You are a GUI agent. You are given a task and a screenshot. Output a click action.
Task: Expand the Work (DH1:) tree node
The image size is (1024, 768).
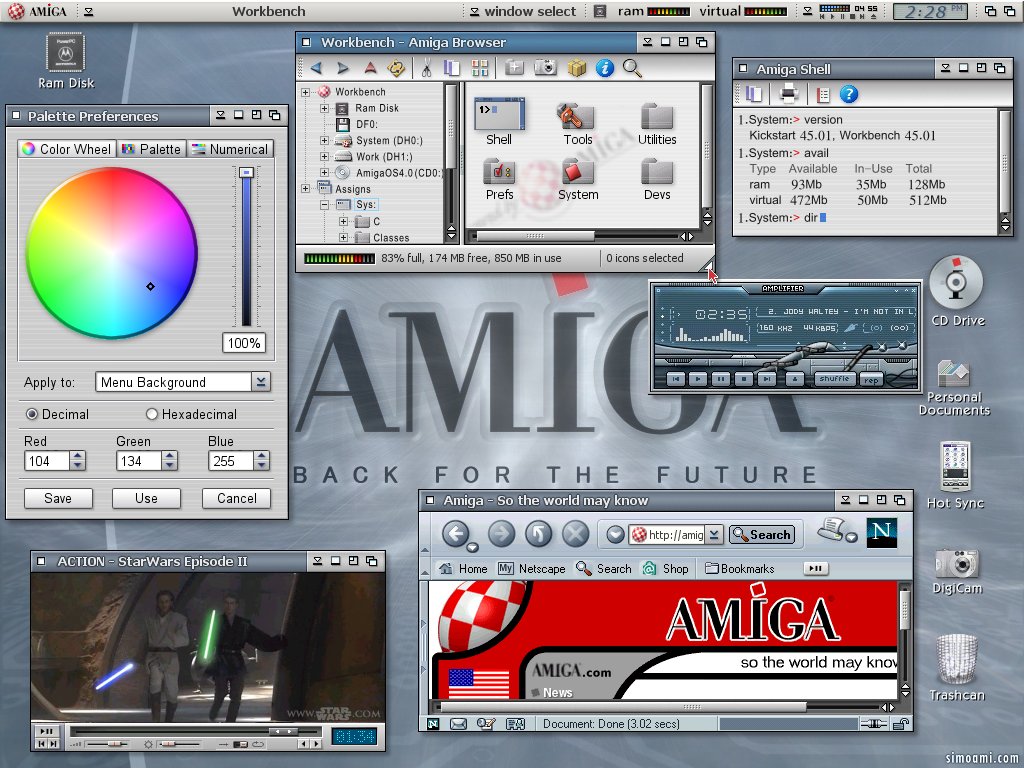pos(324,157)
